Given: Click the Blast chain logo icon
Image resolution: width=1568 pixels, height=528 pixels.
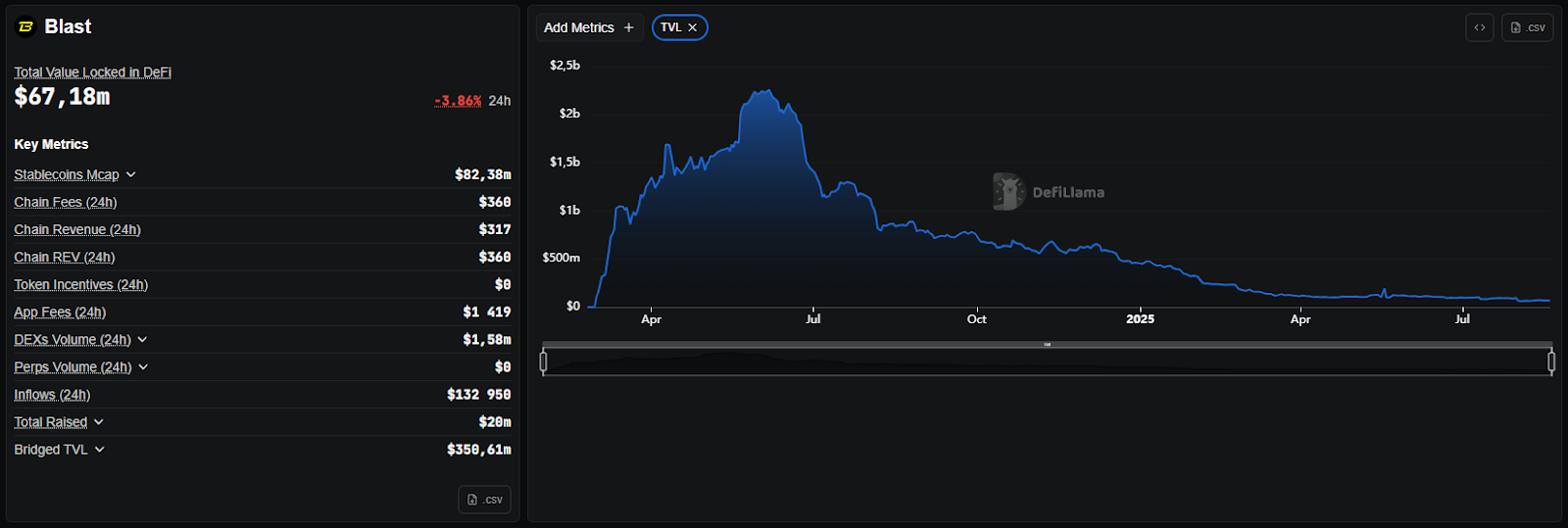Looking at the screenshot, I should tap(25, 27).
